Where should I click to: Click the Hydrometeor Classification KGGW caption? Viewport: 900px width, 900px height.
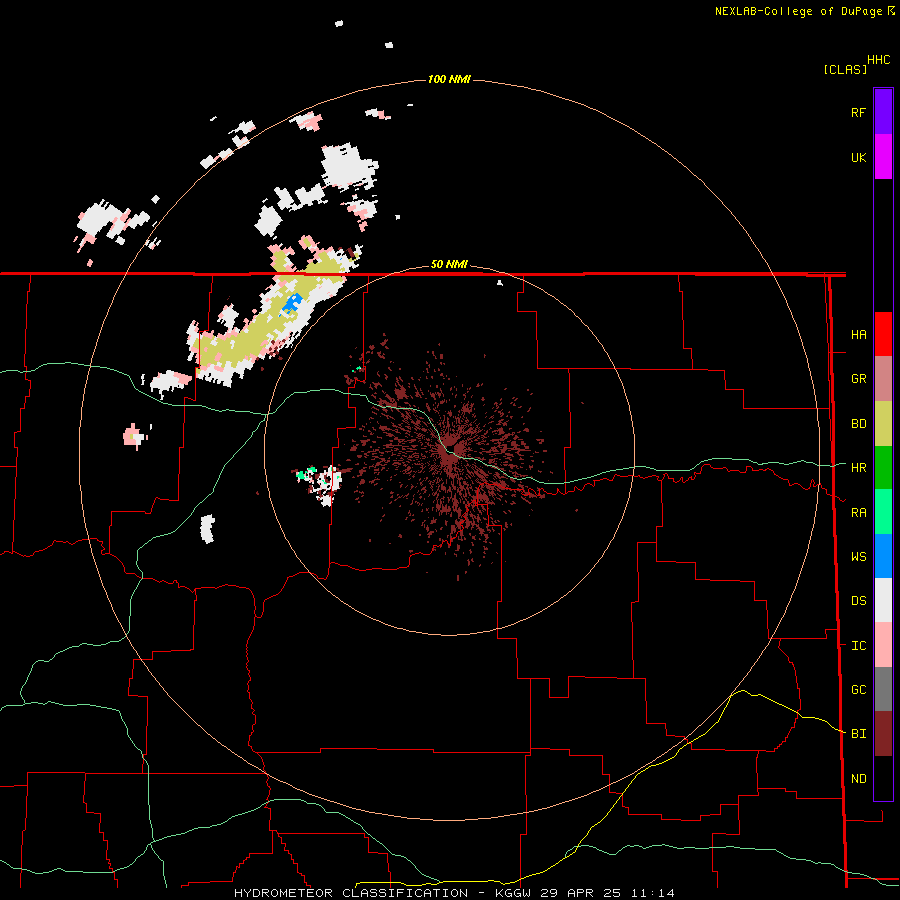454,893
